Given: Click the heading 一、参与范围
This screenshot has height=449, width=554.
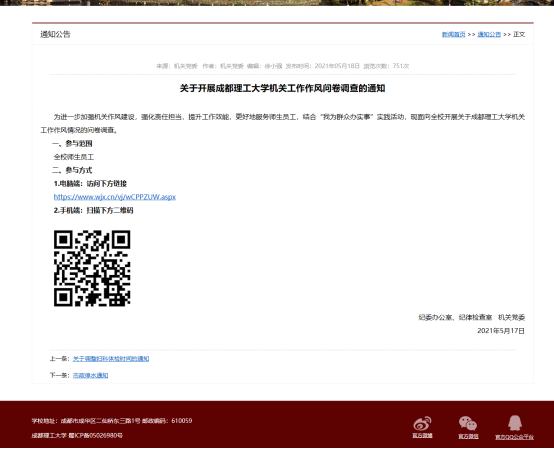Looking at the screenshot, I should coord(72,143).
